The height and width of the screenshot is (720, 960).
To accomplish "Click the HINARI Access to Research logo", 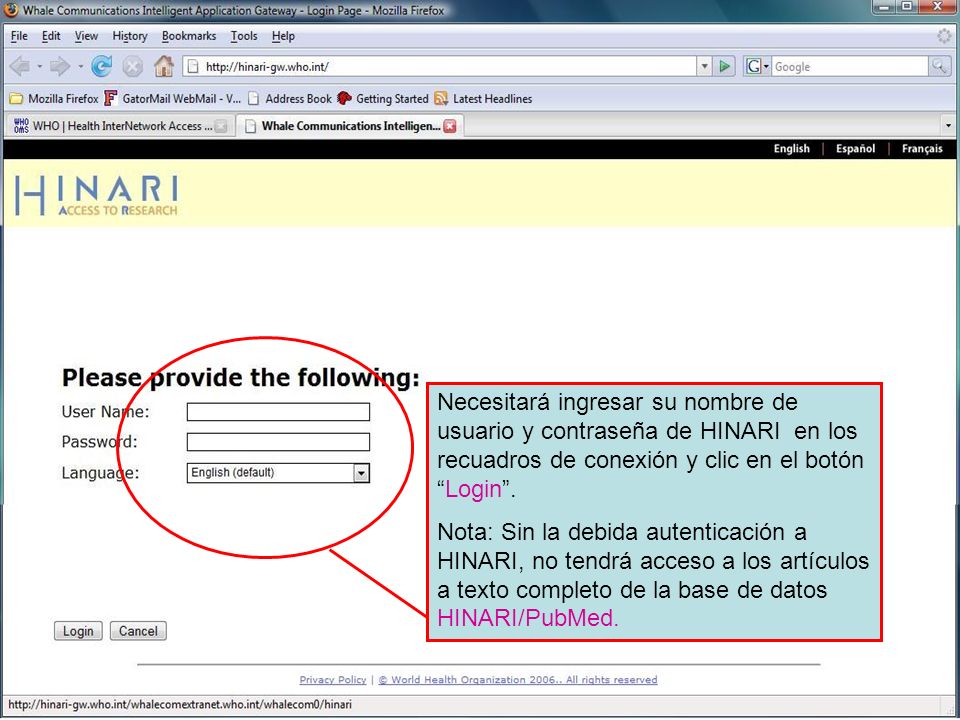I will 97,195.
